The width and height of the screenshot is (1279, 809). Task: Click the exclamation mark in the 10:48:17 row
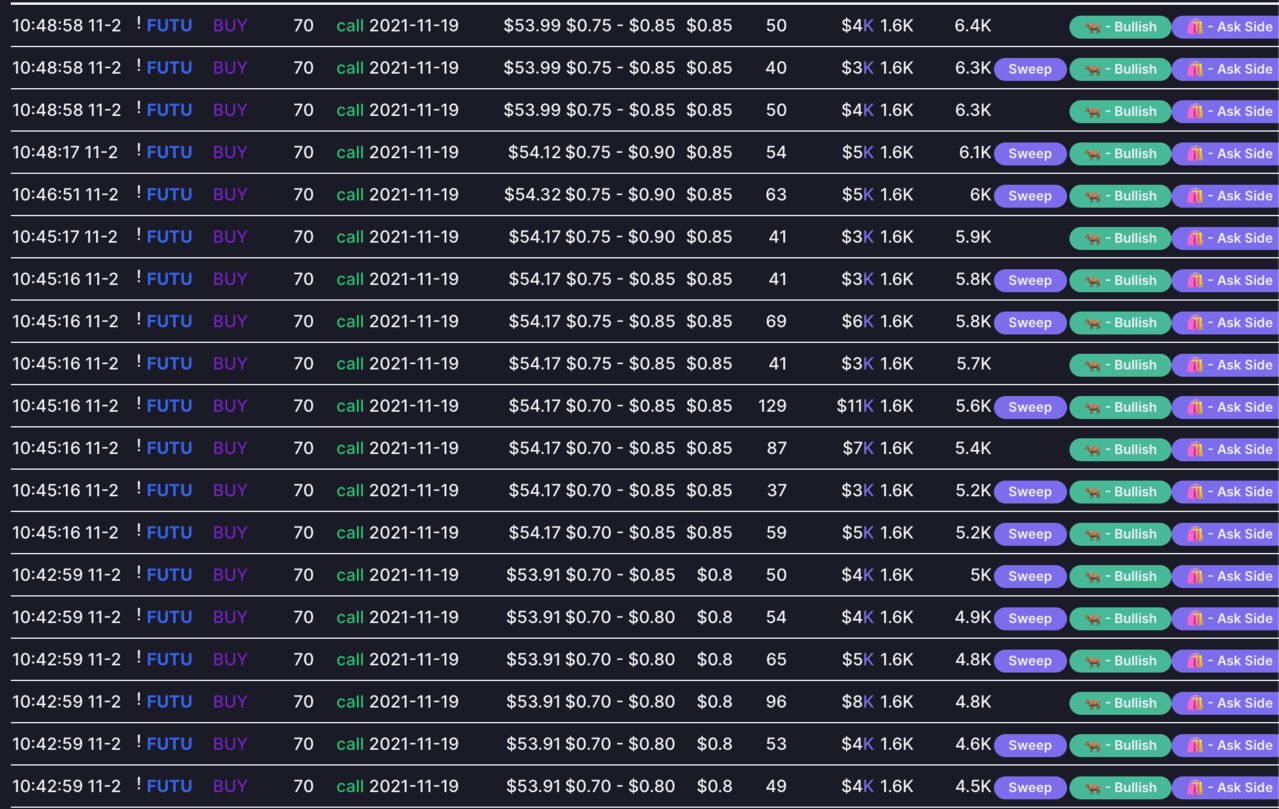(x=139, y=151)
